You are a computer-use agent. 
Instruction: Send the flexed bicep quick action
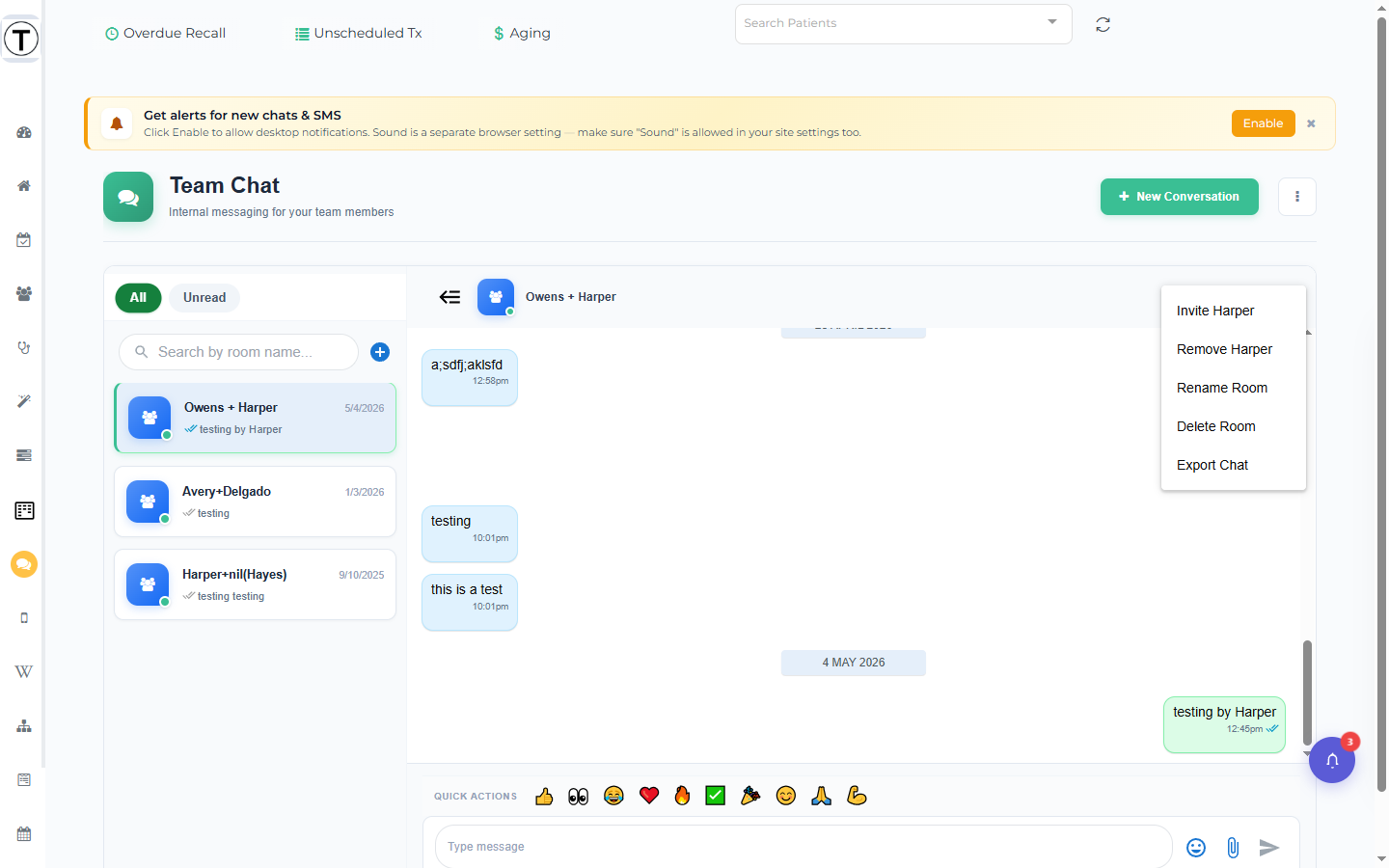[857, 796]
